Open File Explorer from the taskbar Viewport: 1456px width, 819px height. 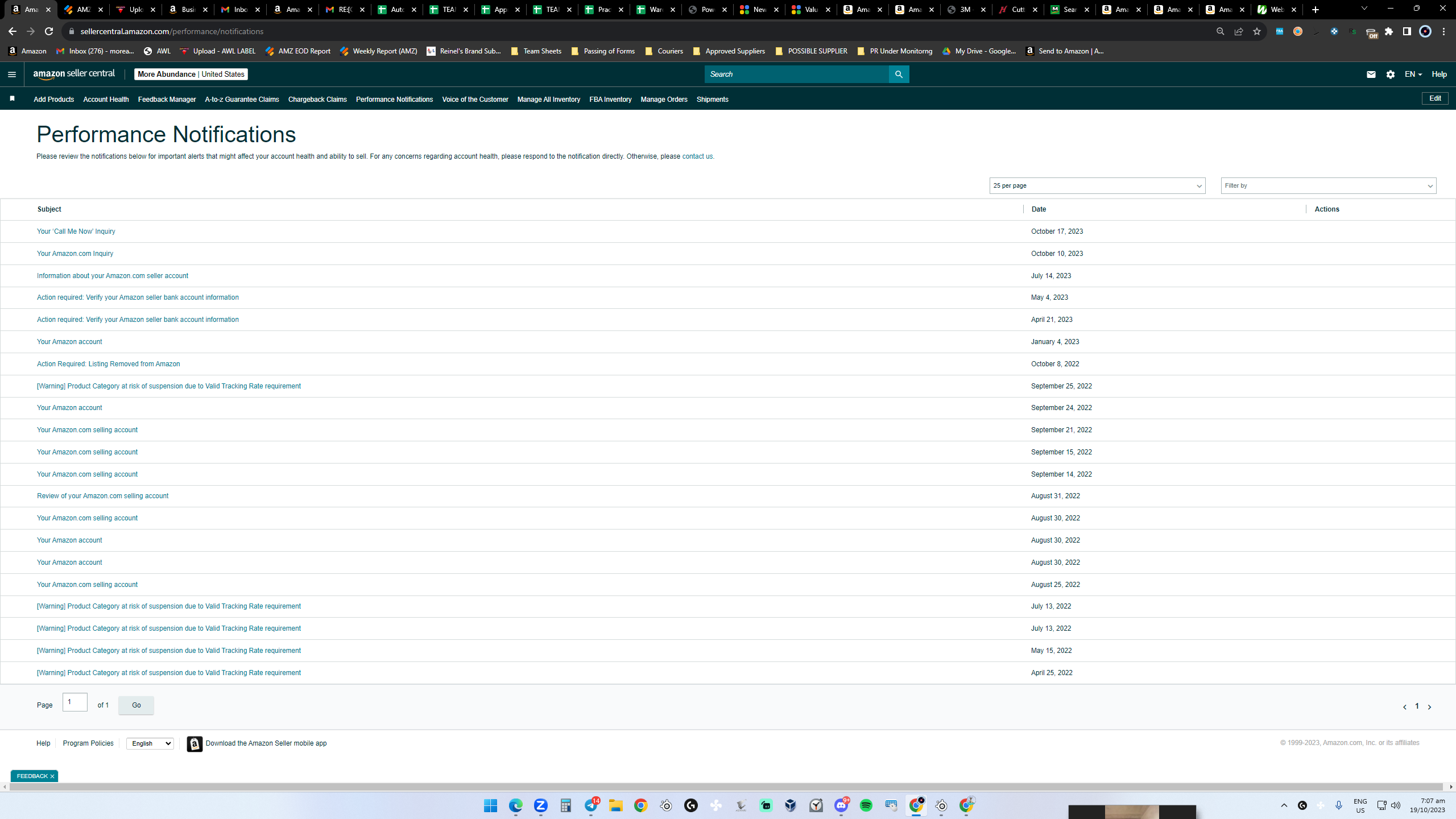(x=615, y=805)
